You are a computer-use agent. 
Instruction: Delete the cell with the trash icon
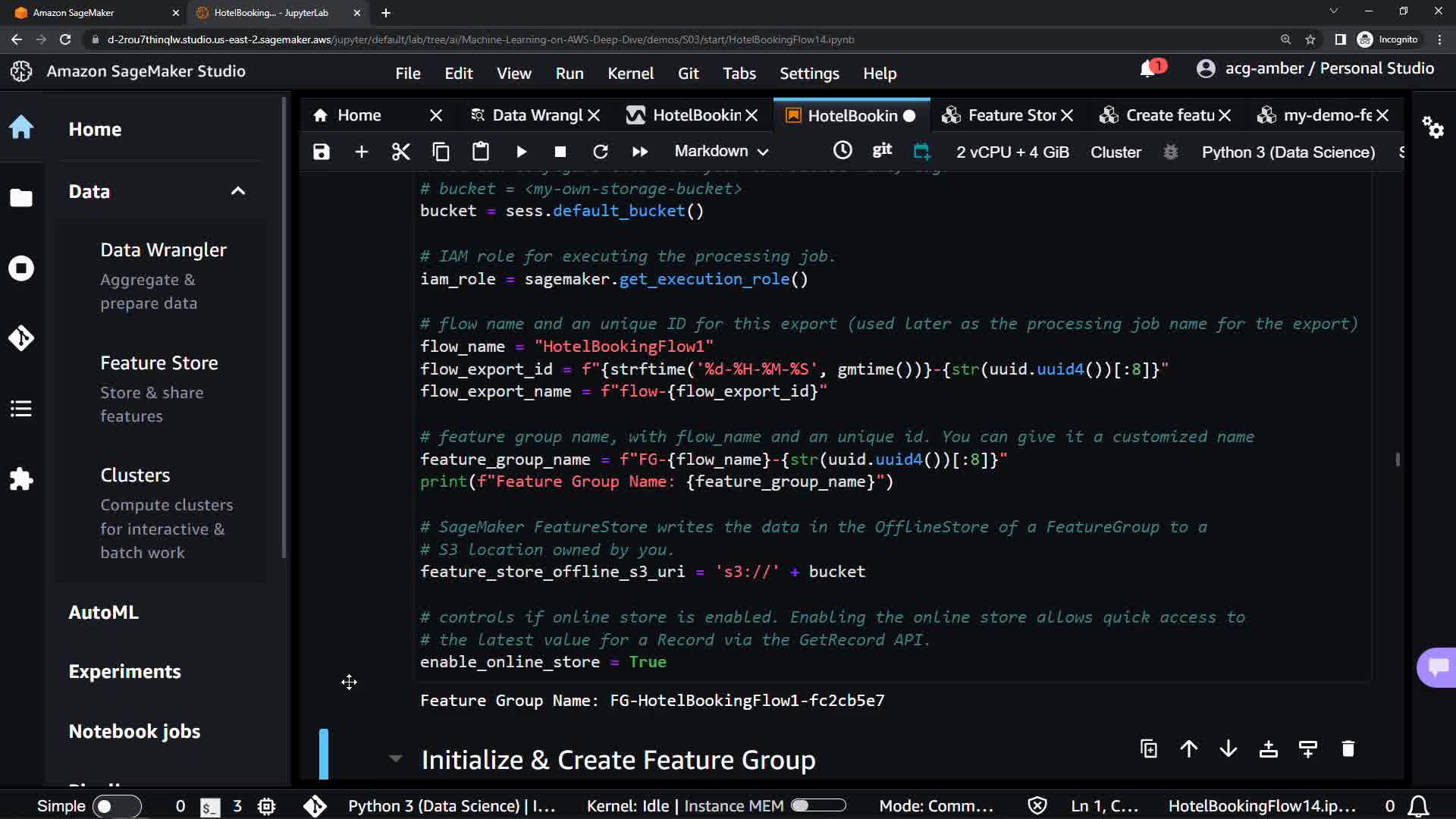tap(1348, 749)
